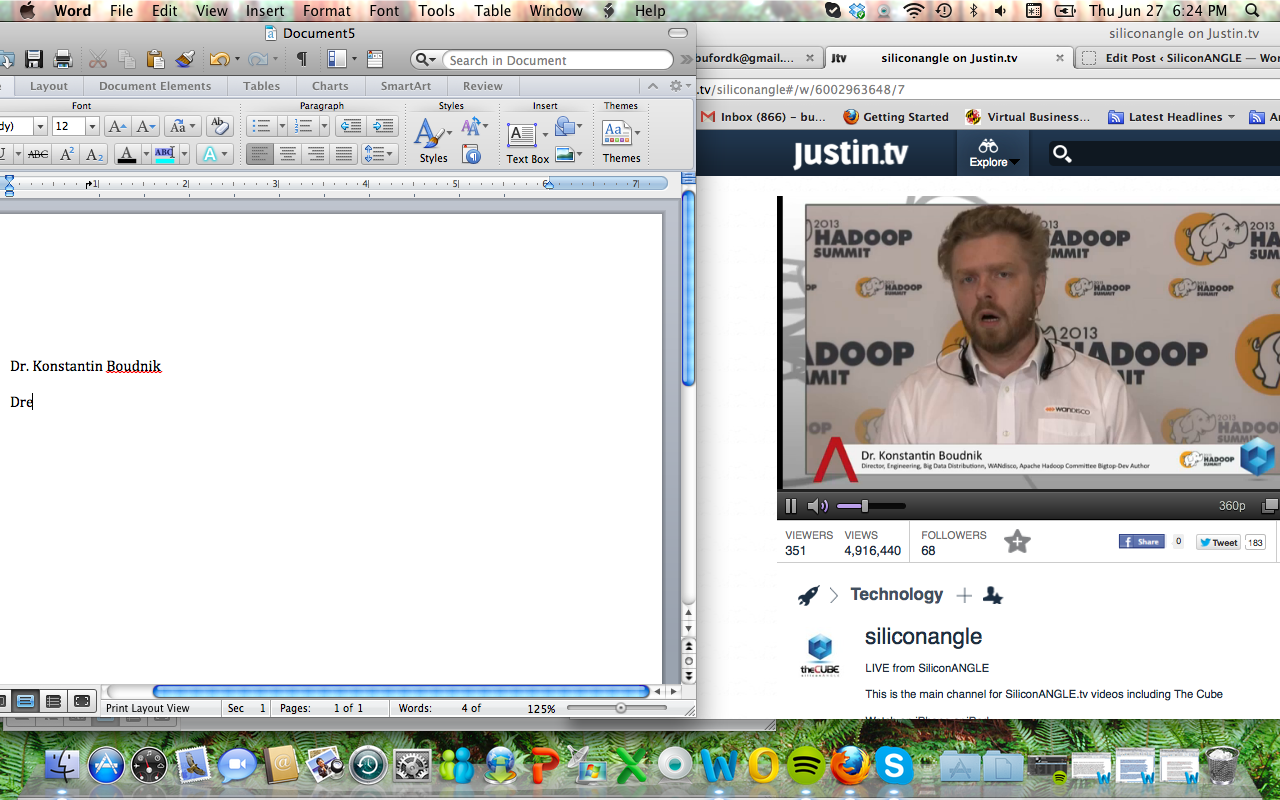Select the Review ribbon tab
This screenshot has height=800, width=1280.
point(483,86)
